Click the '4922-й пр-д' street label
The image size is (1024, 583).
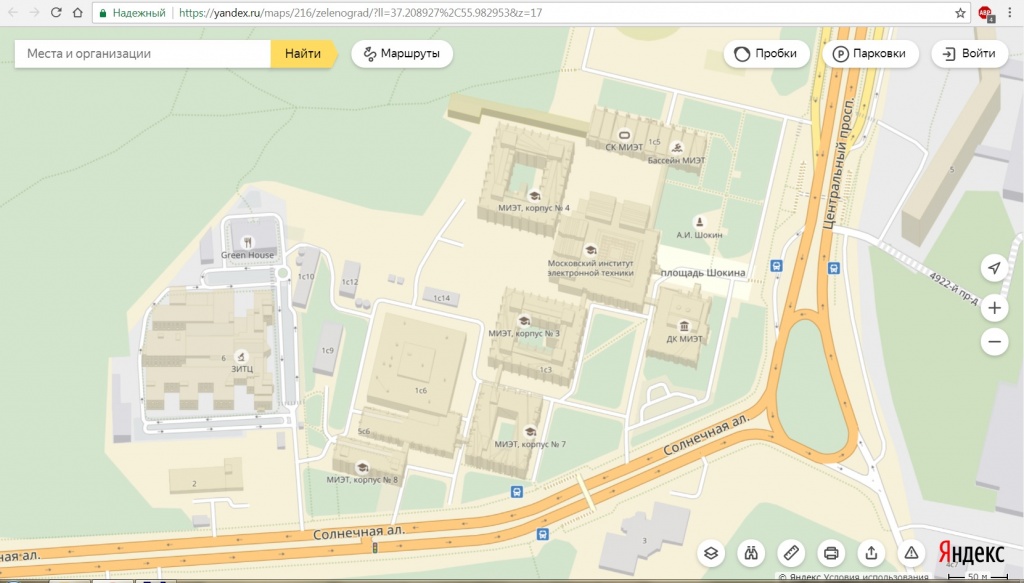pos(954,288)
